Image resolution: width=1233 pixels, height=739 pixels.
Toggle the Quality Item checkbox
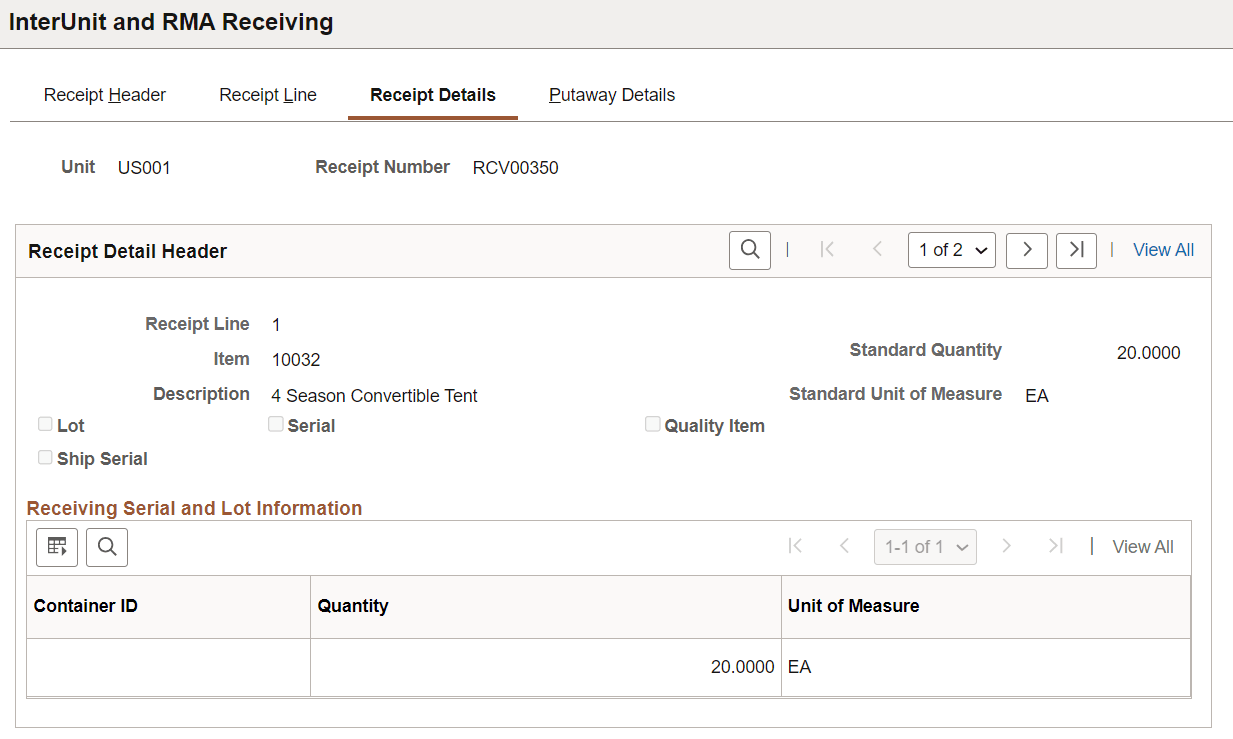point(653,424)
